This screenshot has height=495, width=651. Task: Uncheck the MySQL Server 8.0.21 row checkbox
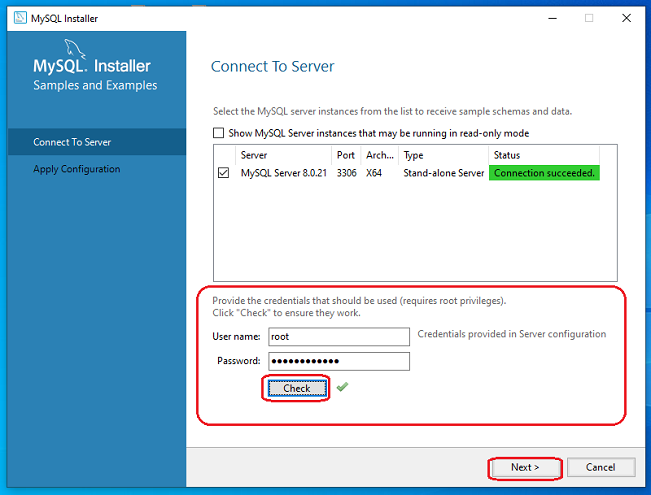[223, 172]
